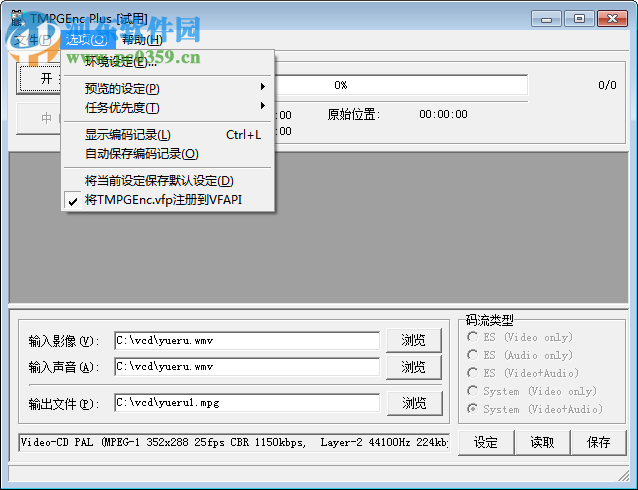
Task: Click the 原始位置 00:00:00 time value
Action: [x=443, y=114]
